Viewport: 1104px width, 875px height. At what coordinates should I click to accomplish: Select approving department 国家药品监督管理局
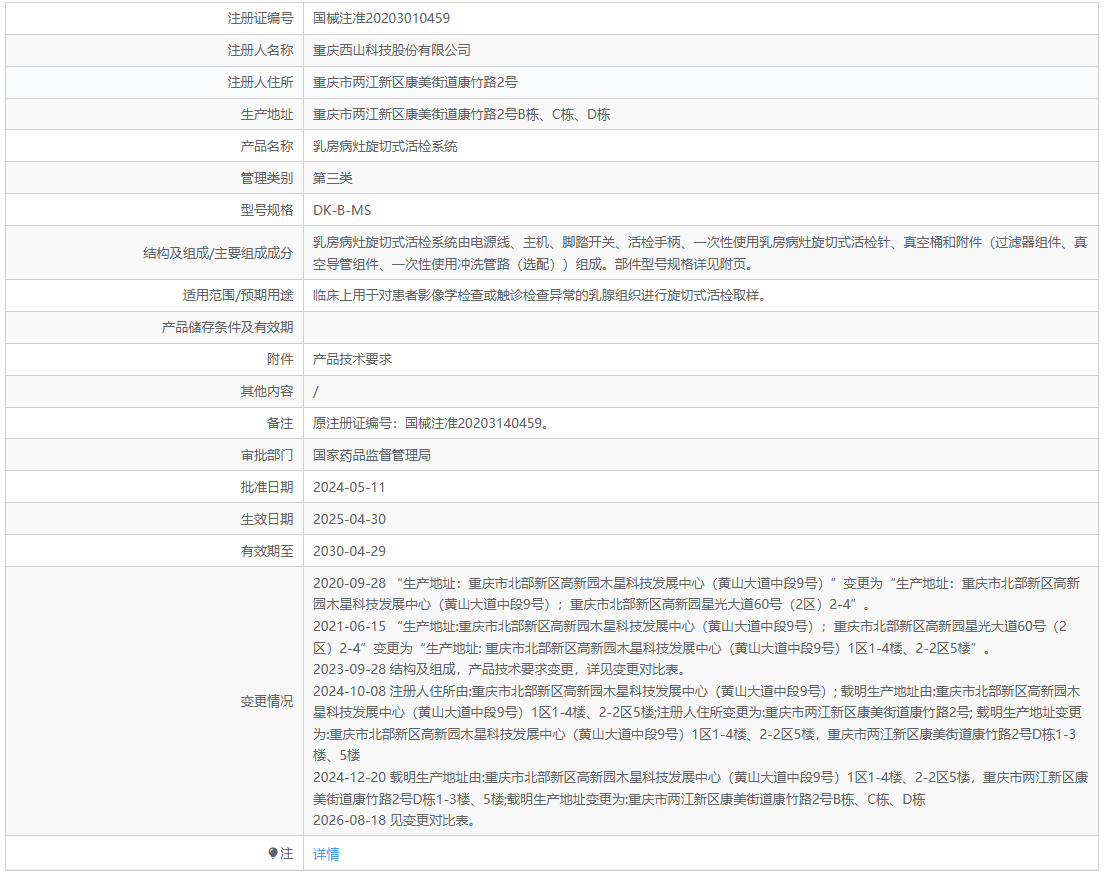click(x=372, y=455)
